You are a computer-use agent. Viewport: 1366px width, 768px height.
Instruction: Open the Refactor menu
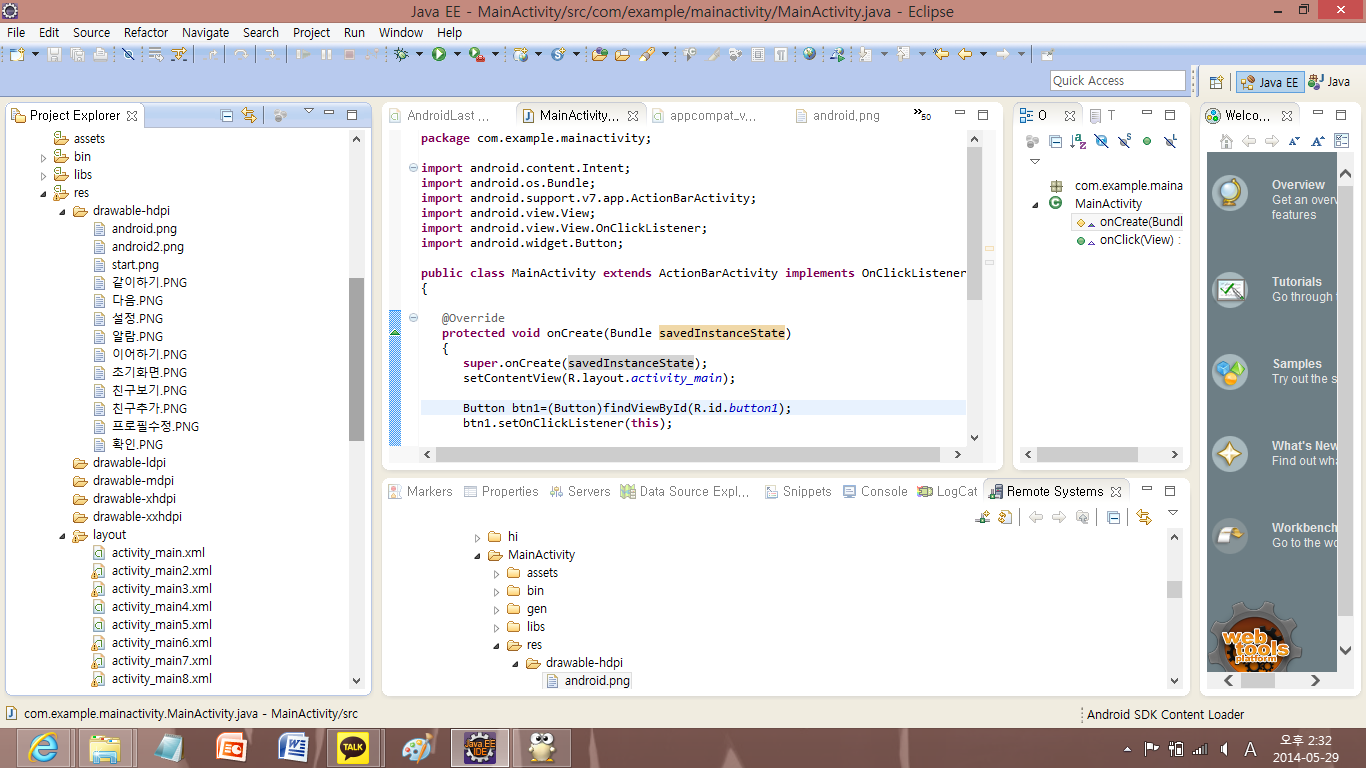146,32
